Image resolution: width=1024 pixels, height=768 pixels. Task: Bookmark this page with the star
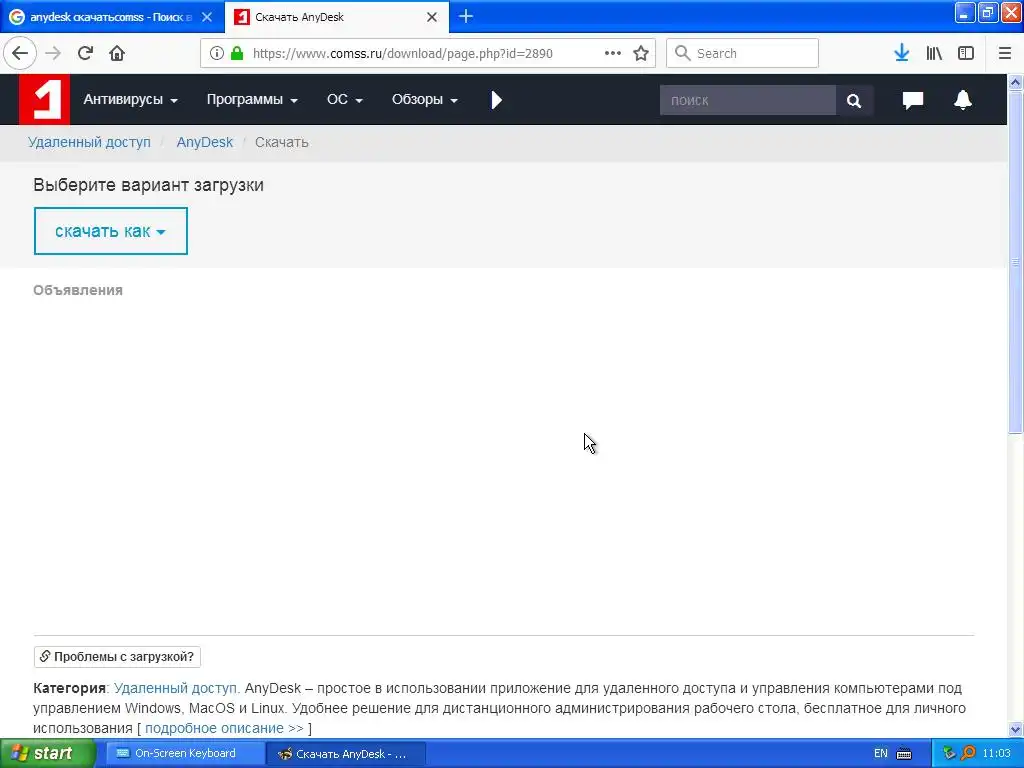(641, 53)
